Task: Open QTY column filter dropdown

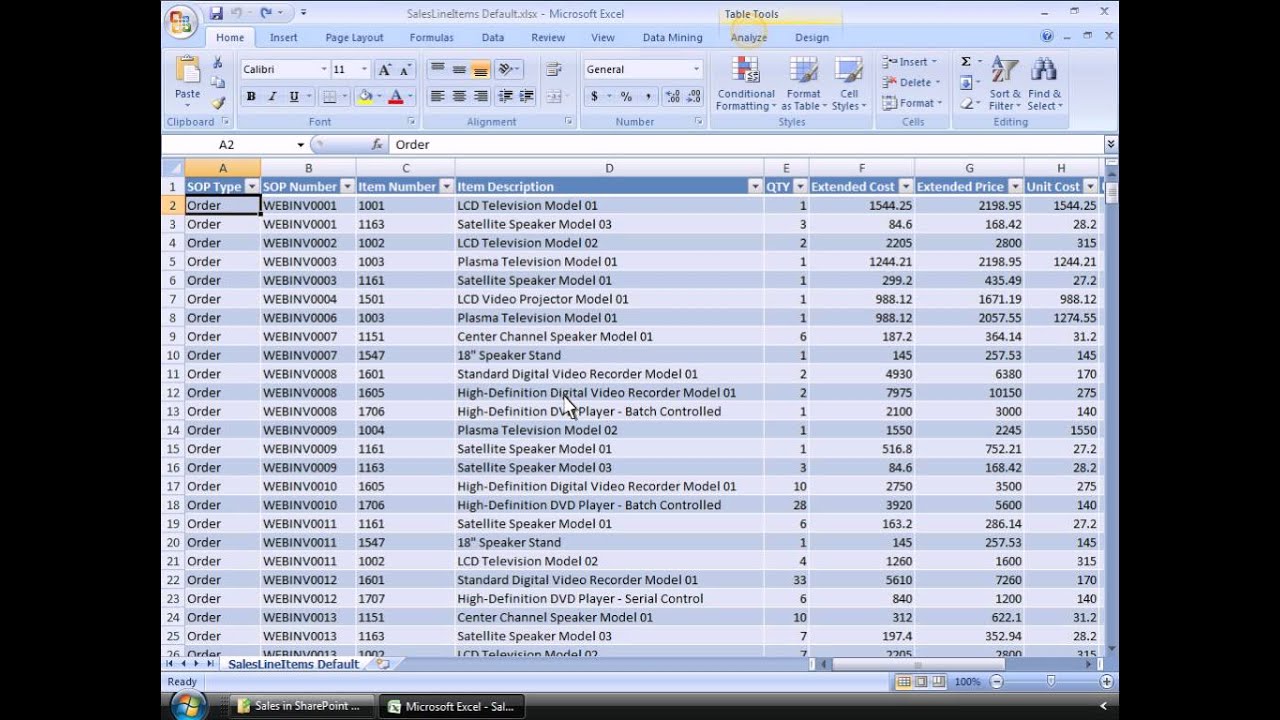Action: pyautogui.click(x=800, y=187)
